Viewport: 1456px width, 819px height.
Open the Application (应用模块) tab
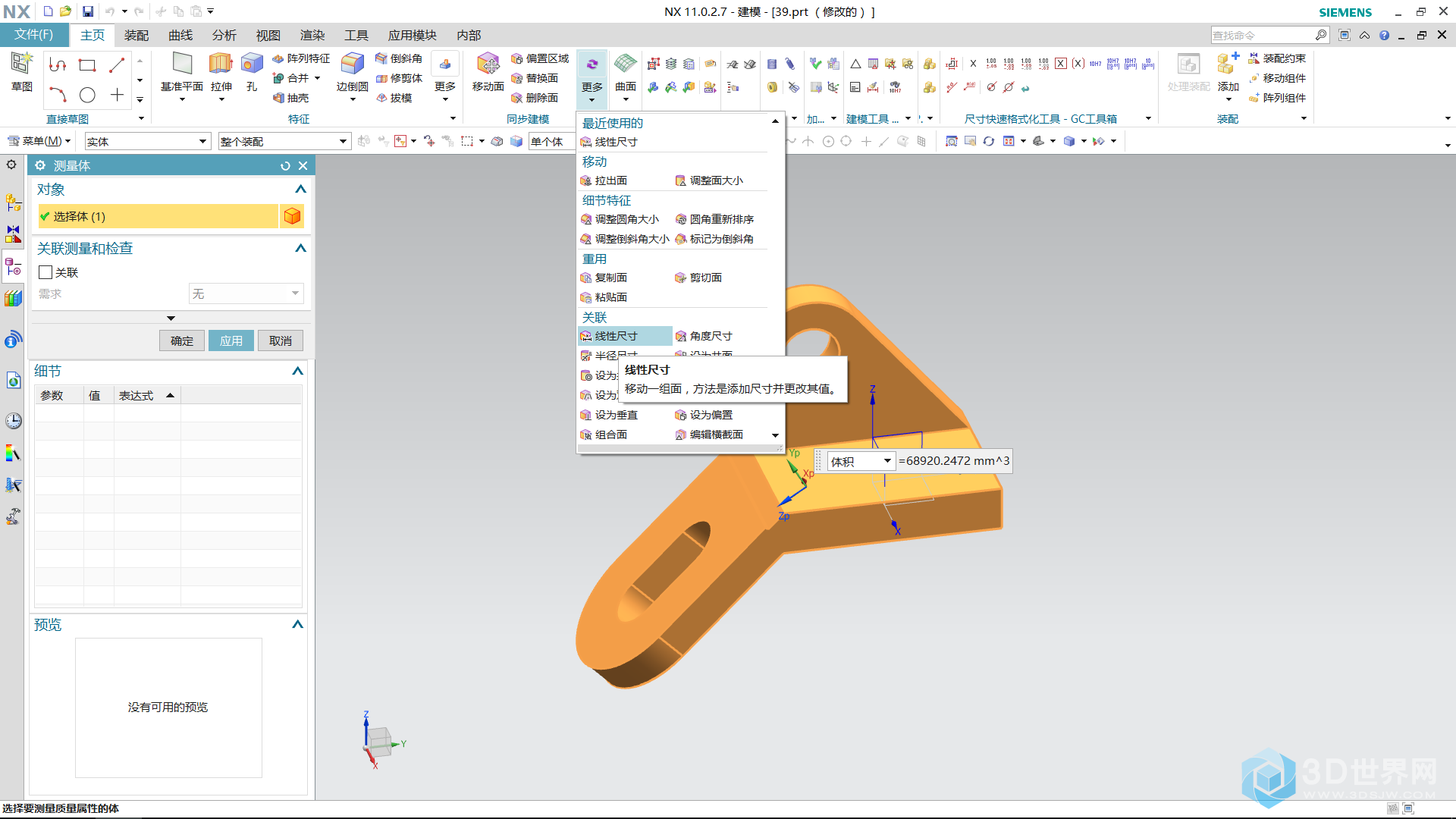click(x=413, y=36)
